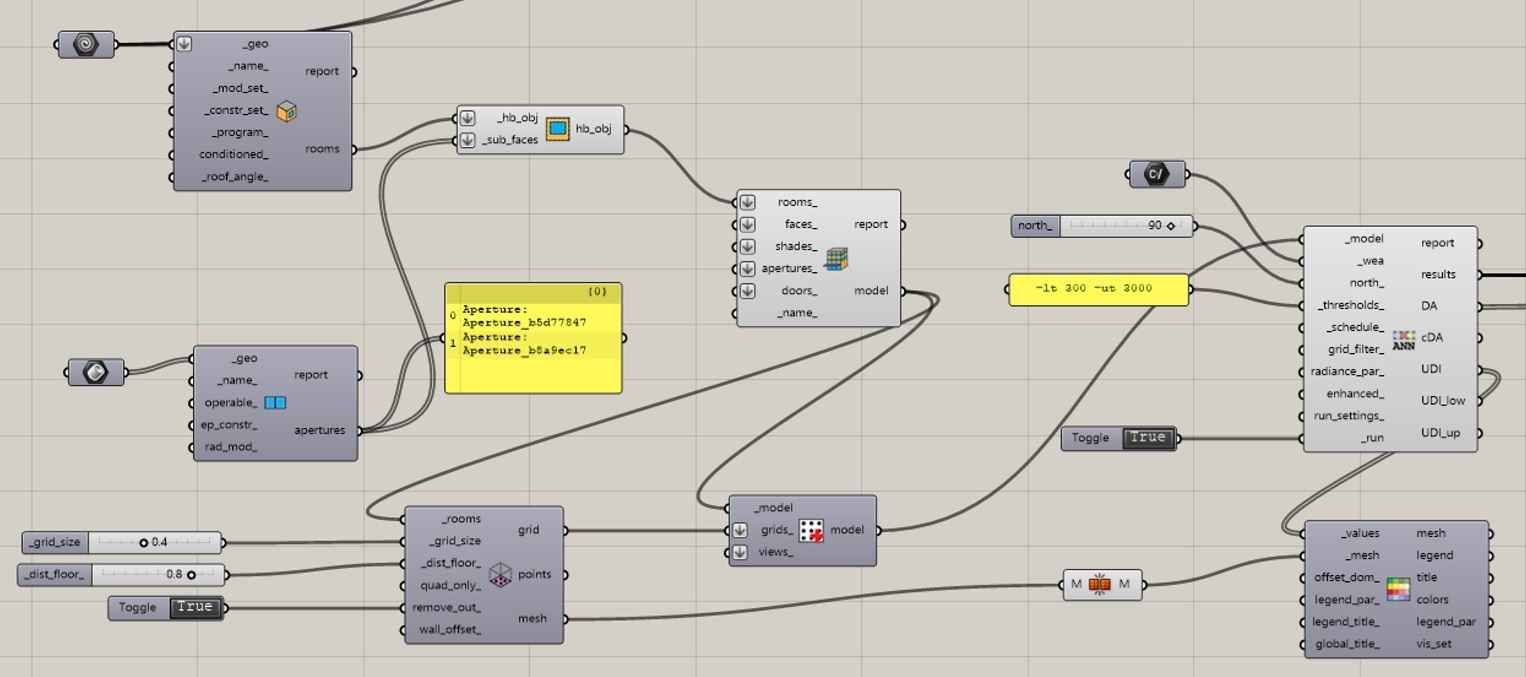Click the apertures output label
The height and width of the screenshot is (677, 1526).
coord(320,430)
